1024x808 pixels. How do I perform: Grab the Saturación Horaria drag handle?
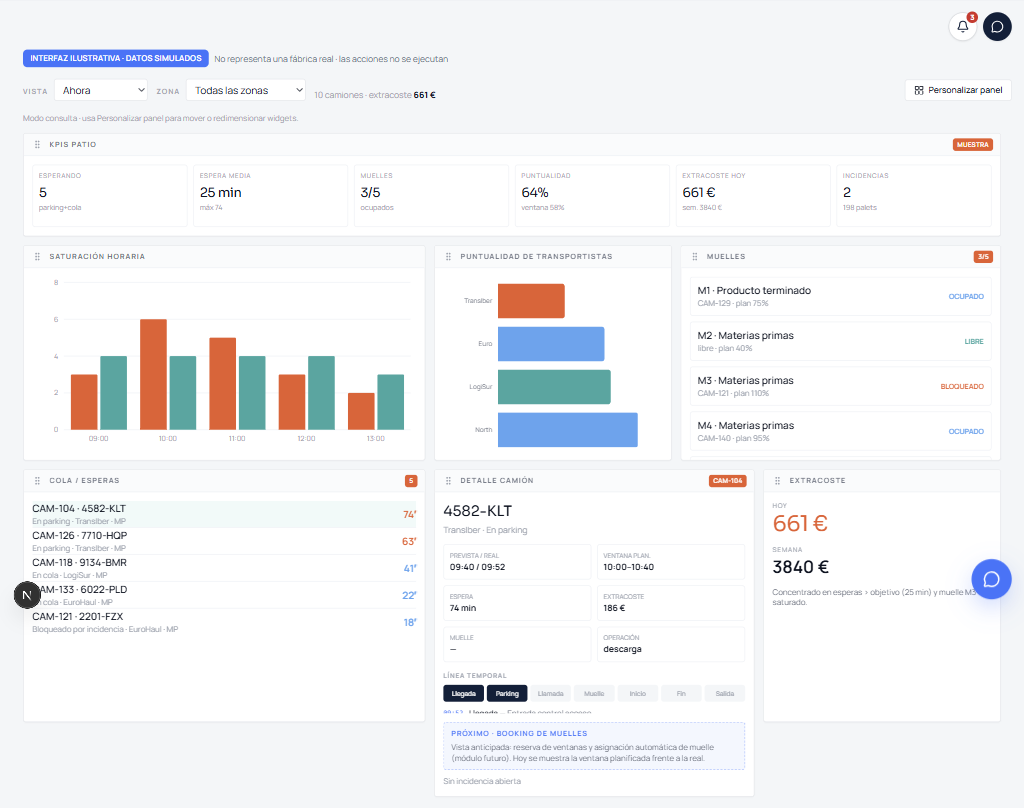37,257
